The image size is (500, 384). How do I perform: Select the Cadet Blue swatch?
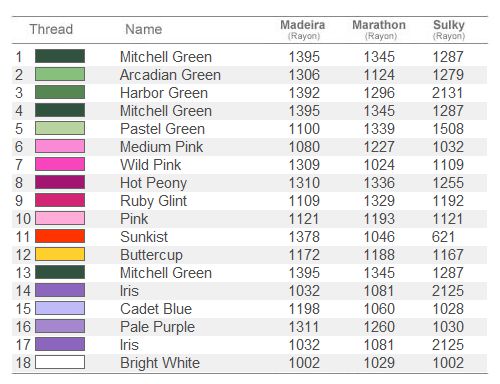point(60,308)
